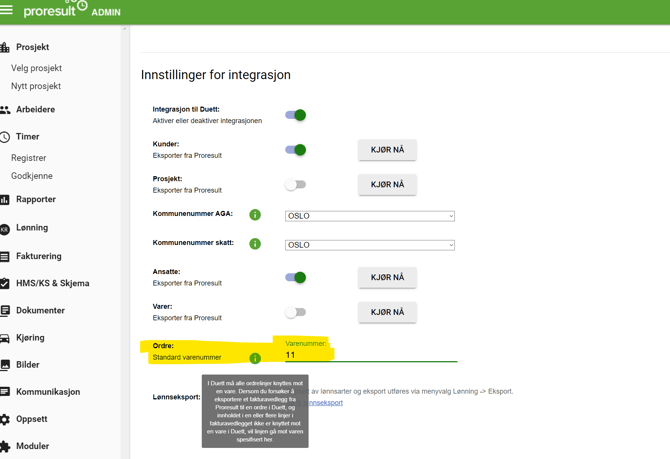Image resolution: width=670 pixels, height=459 pixels.
Task: Click the info icon for Kommunenummer AGA
Action: pos(255,215)
